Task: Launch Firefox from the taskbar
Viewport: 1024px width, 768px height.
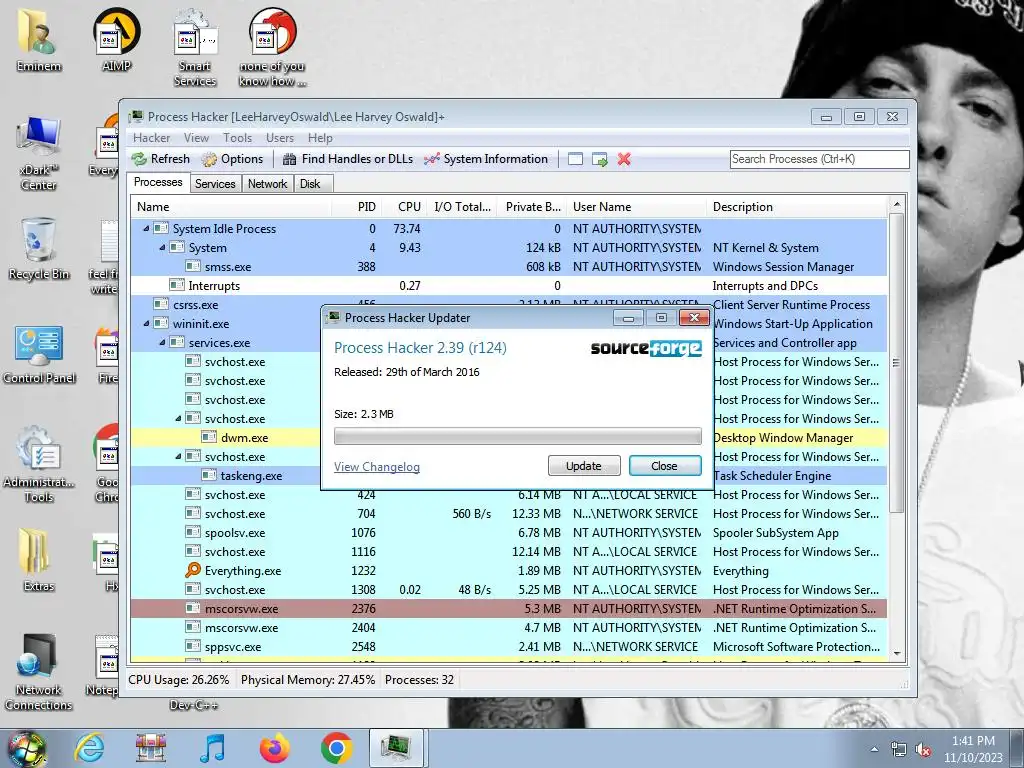Action: click(x=274, y=748)
